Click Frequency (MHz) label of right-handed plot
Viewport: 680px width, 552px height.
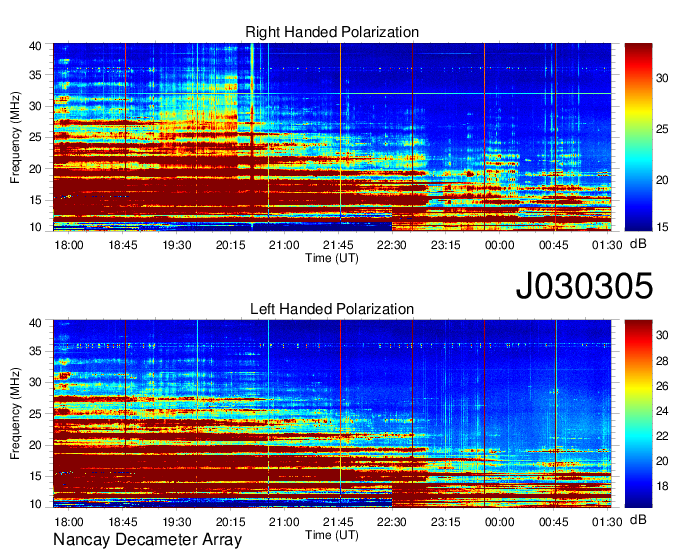coord(15,137)
